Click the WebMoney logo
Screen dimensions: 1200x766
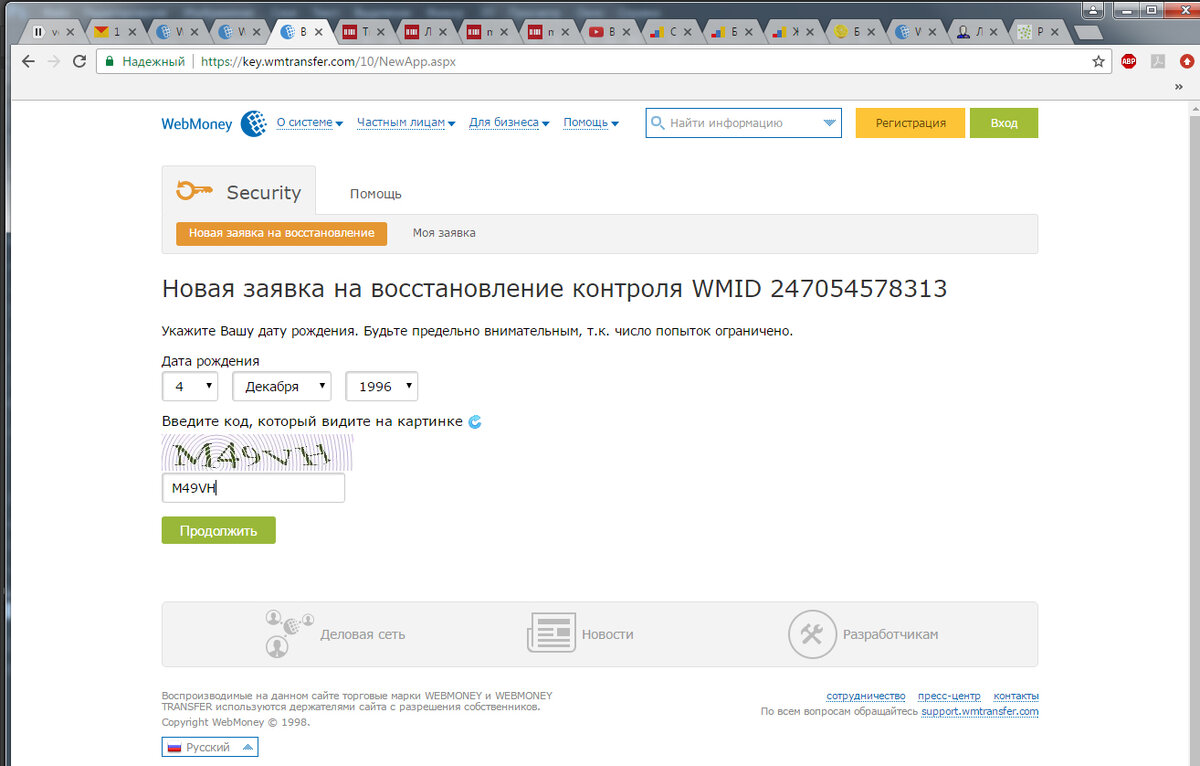[213, 123]
